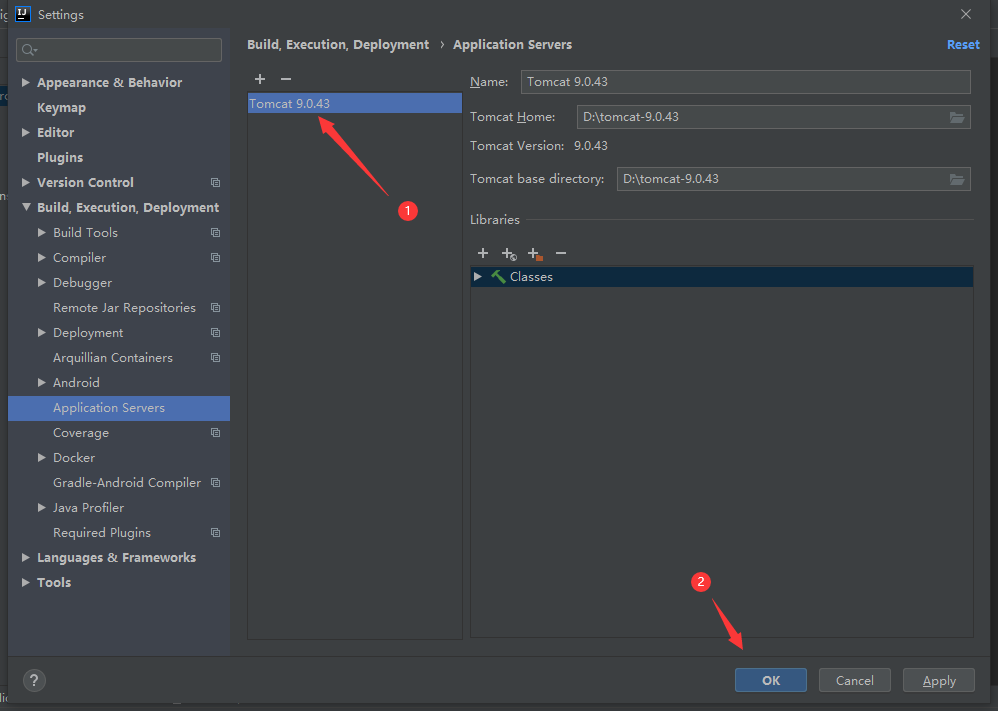Remove library with minus icon under Libraries
The image size is (998, 711).
tap(561, 253)
